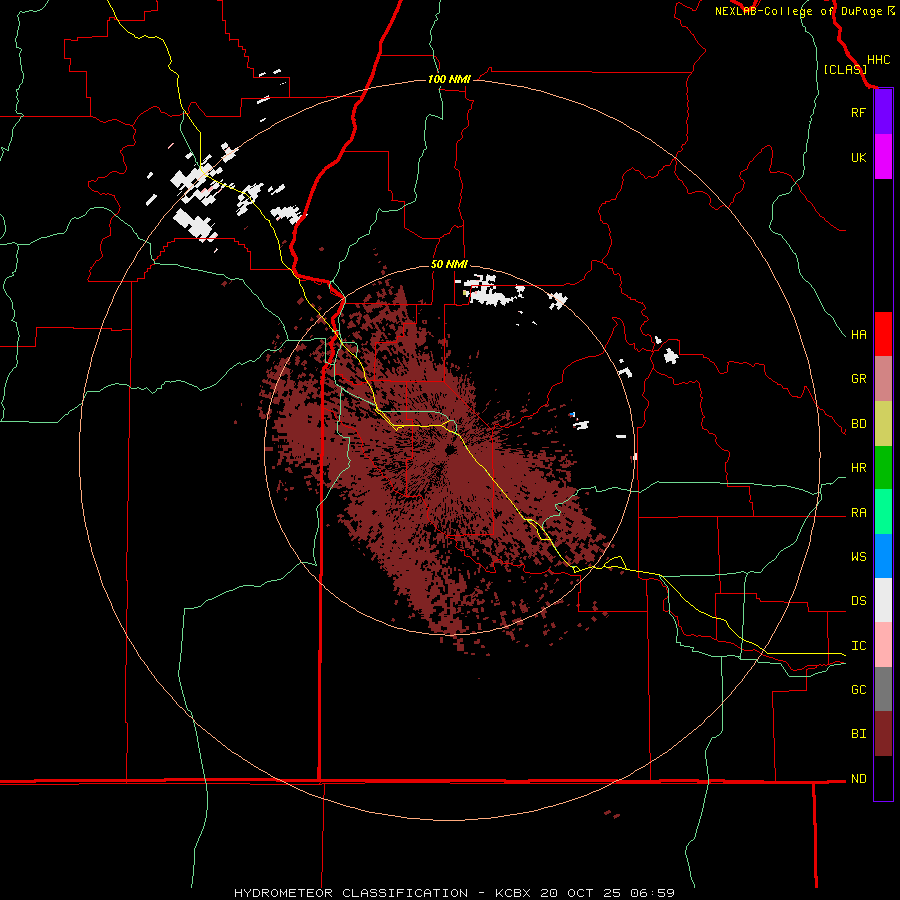Click the DS legend label
Image resolution: width=900 pixels, height=900 pixels.
point(858,601)
